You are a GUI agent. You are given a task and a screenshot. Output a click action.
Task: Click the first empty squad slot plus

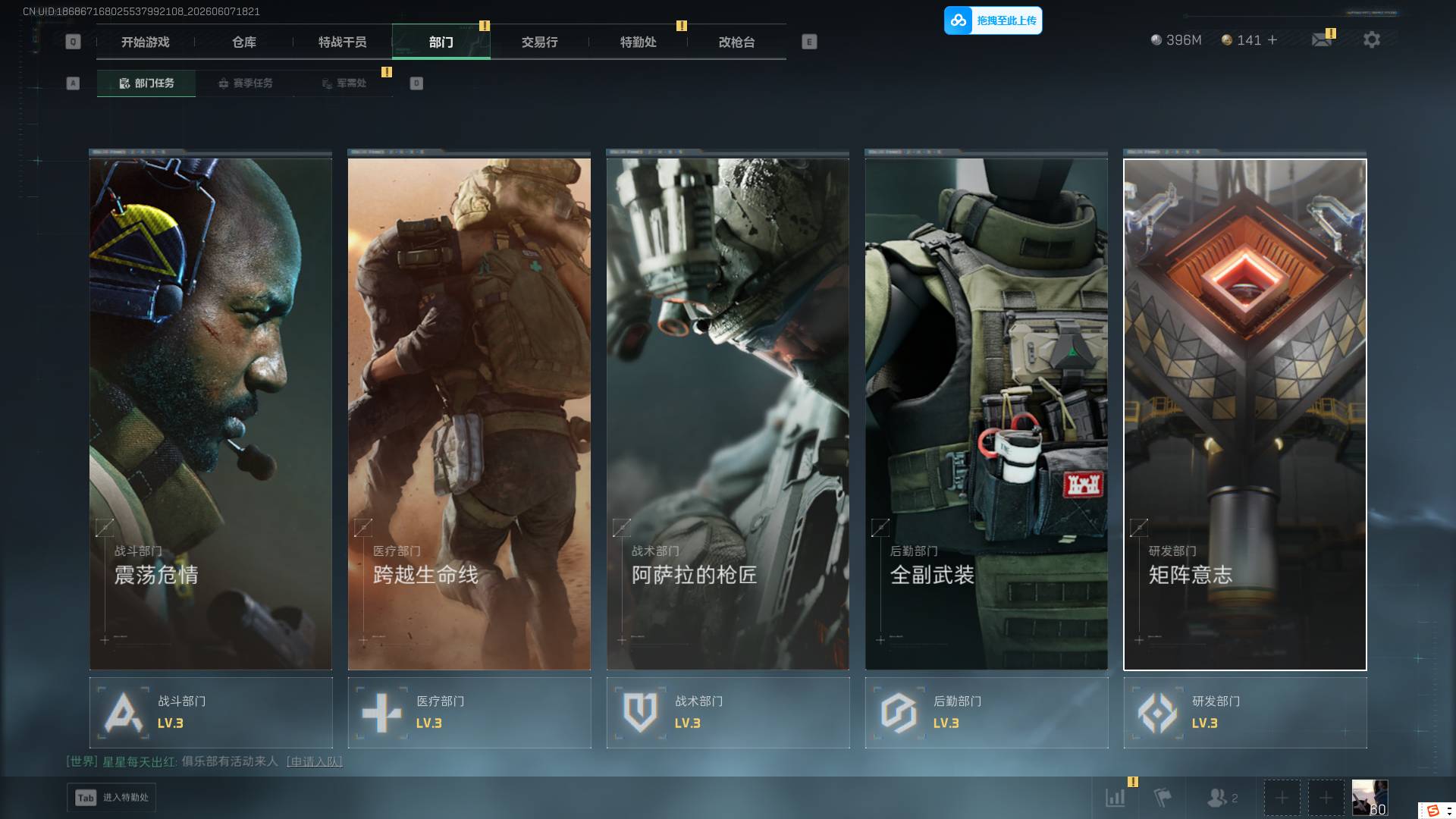[1282, 798]
